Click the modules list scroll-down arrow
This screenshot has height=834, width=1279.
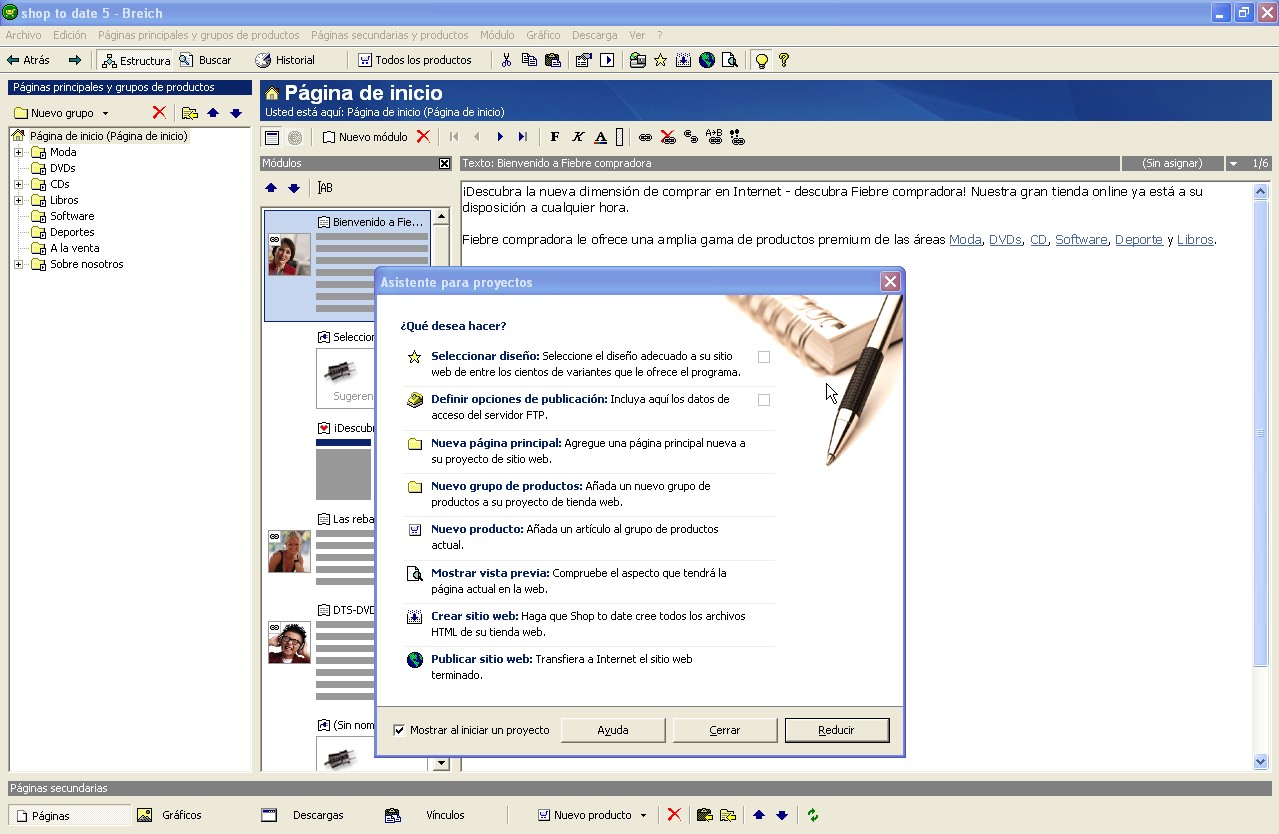tap(441, 764)
